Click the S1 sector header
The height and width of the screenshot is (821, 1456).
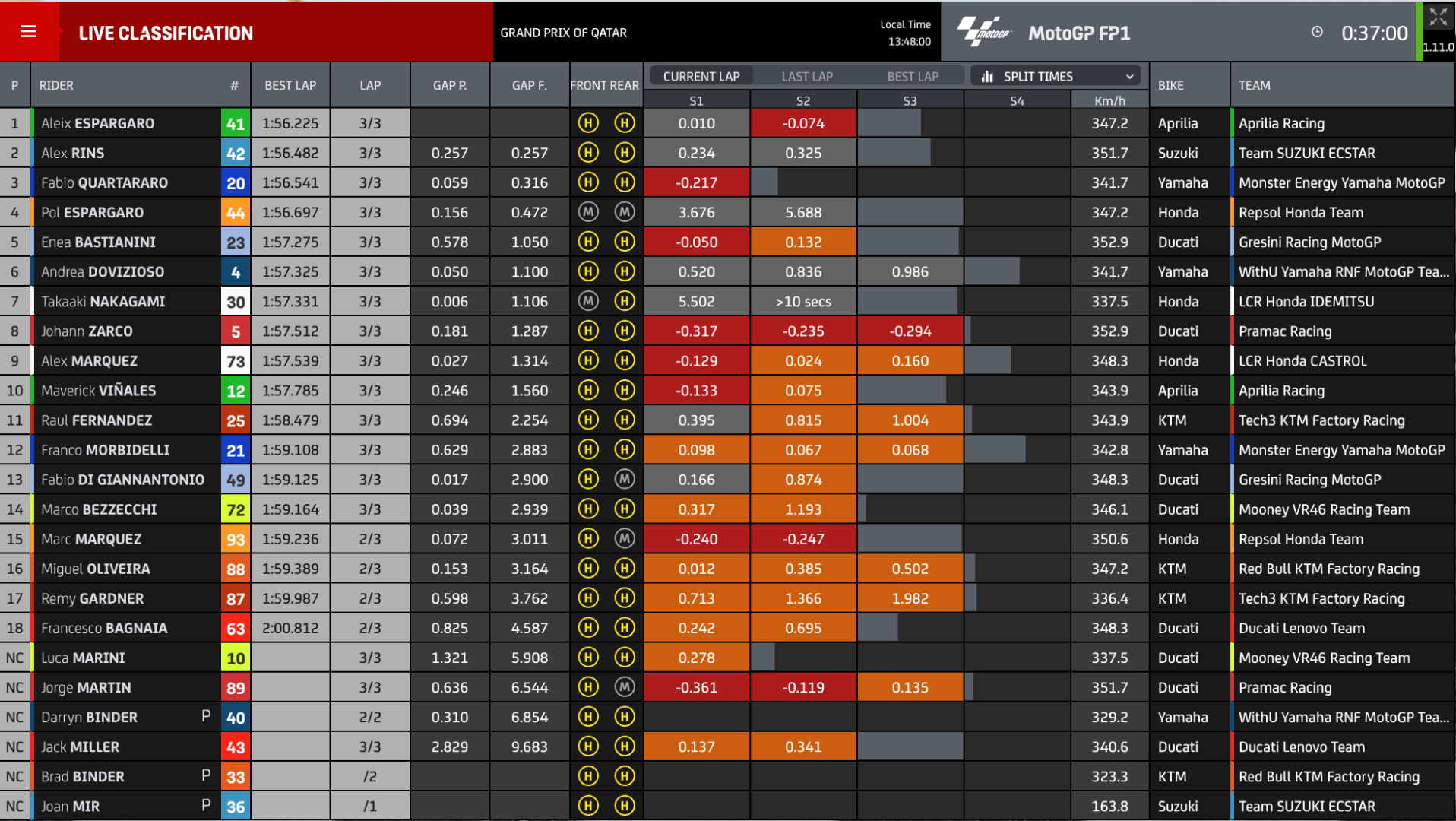click(x=696, y=100)
